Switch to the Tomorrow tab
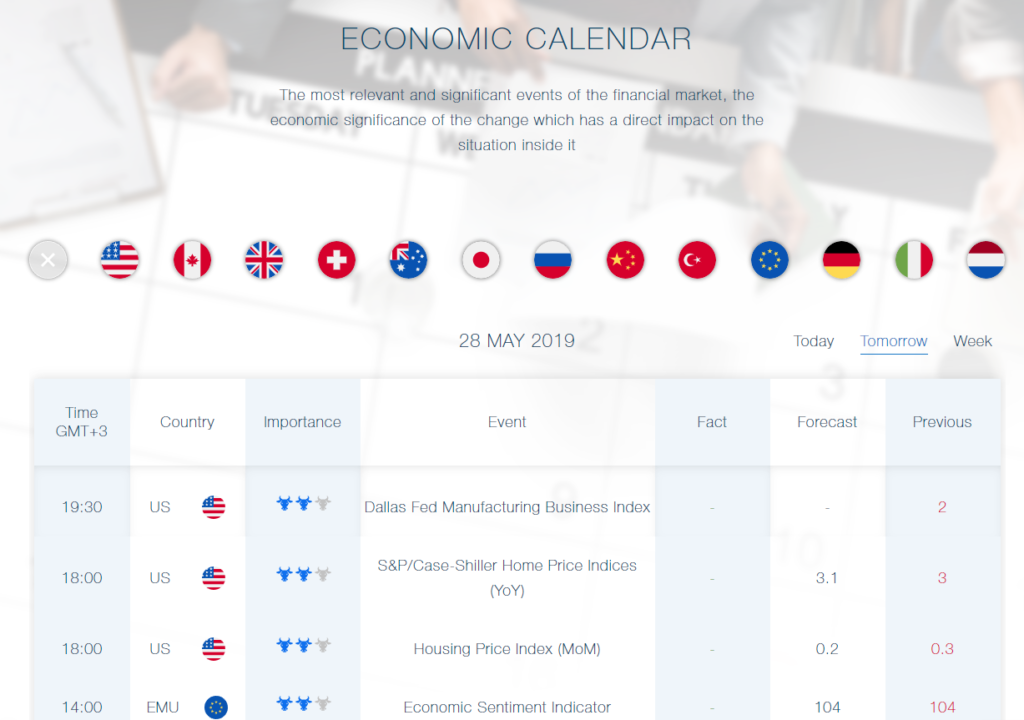1024x720 pixels. pyautogui.click(x=893, y=341)
